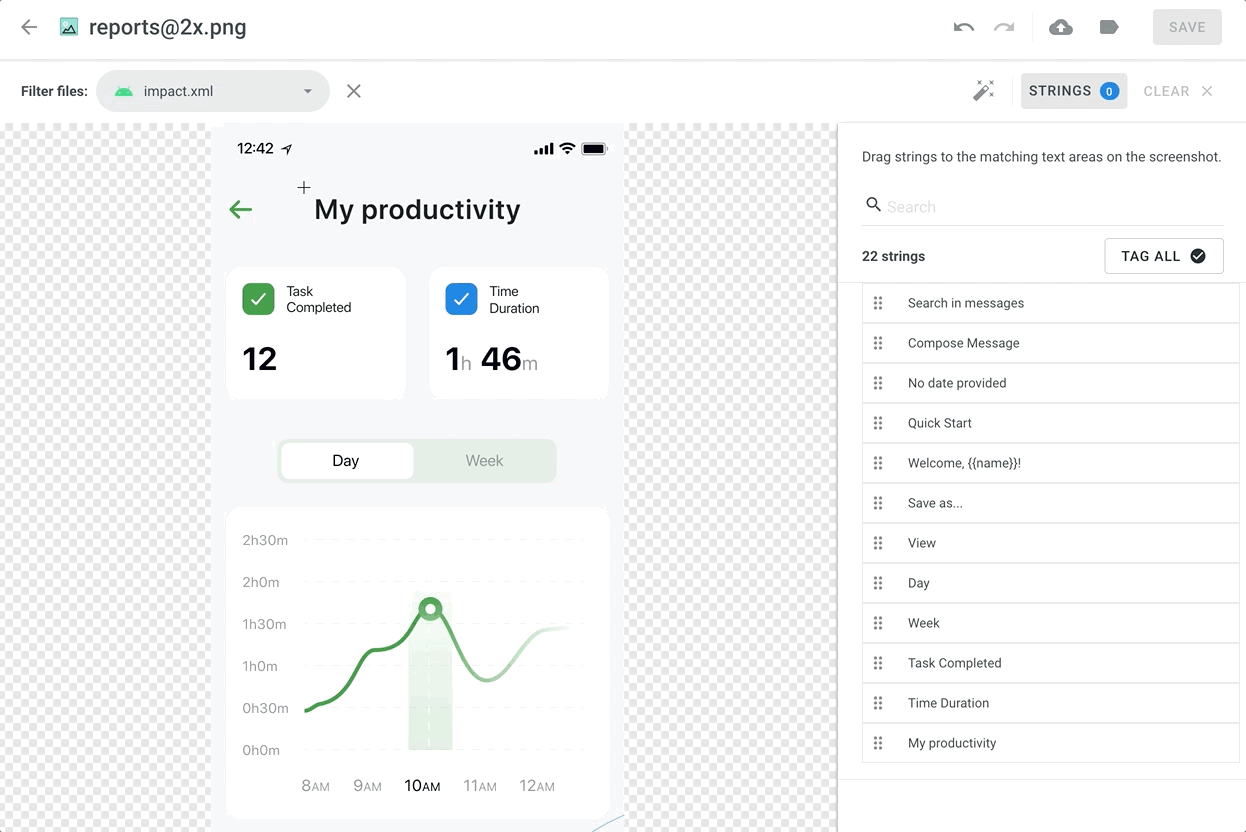Click the cloud upload icon

1061,27
